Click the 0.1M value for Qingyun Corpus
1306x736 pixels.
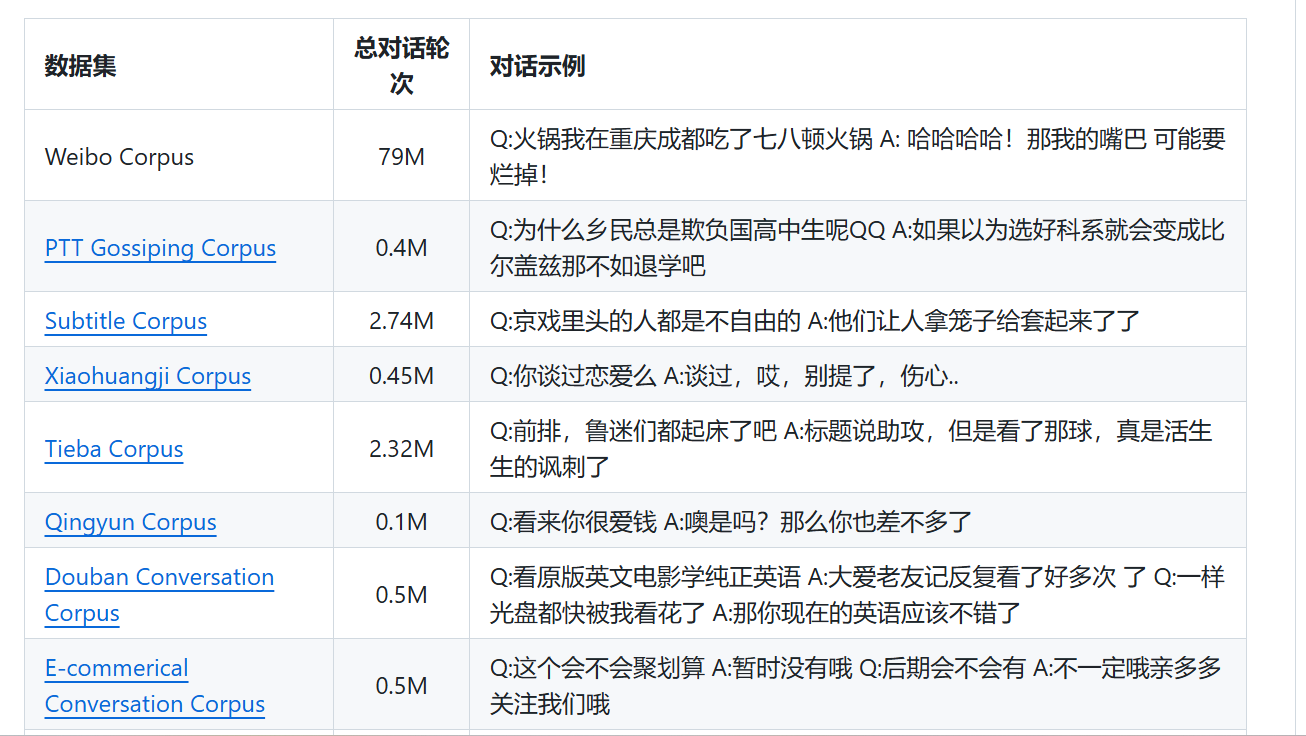(400, 522)
